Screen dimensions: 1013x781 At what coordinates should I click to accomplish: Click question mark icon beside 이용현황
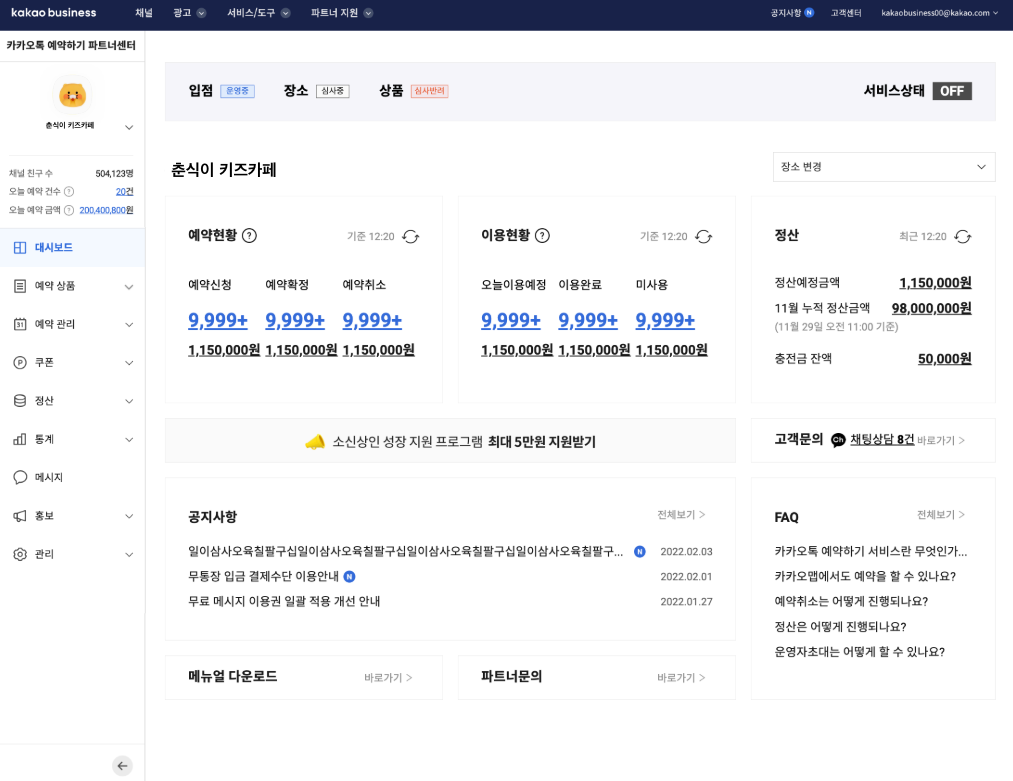click(542, 236)
